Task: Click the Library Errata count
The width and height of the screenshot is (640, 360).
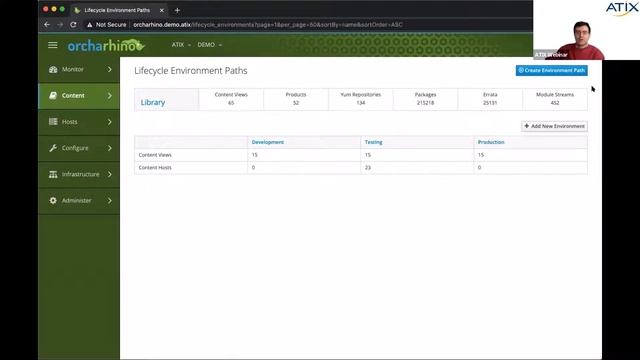Action: 490,103
